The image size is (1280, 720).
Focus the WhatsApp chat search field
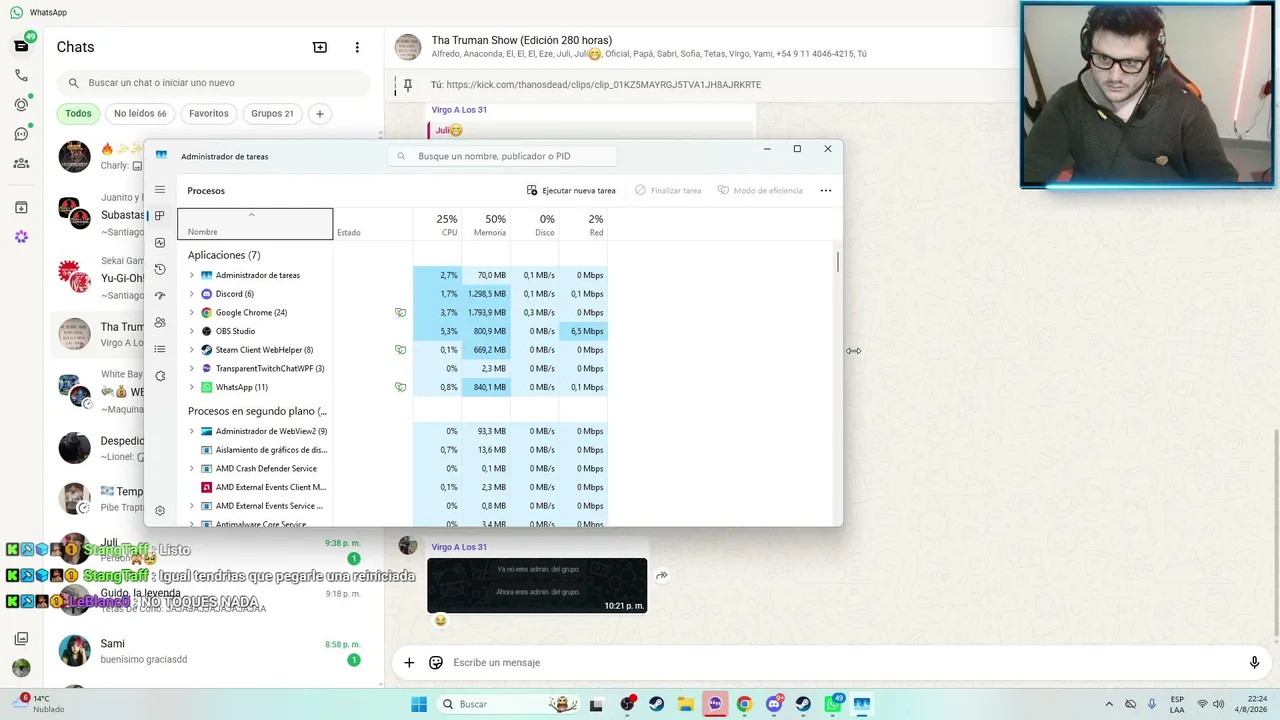pyautogui.click(x=214, y=83)
